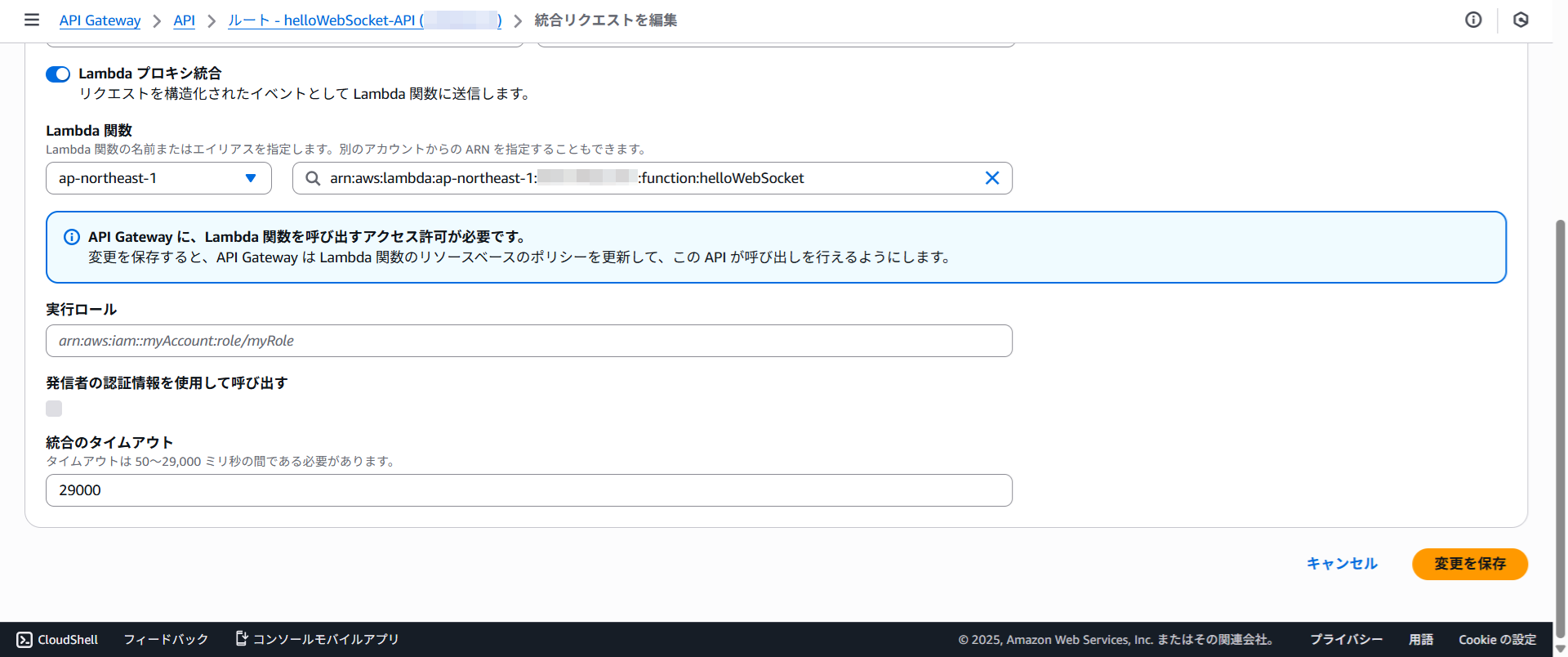Click the info panel icon in header
Image resolution: width=1568 pixels, height=657 pixels.
pyautogui.click(x=1473, y=20)
